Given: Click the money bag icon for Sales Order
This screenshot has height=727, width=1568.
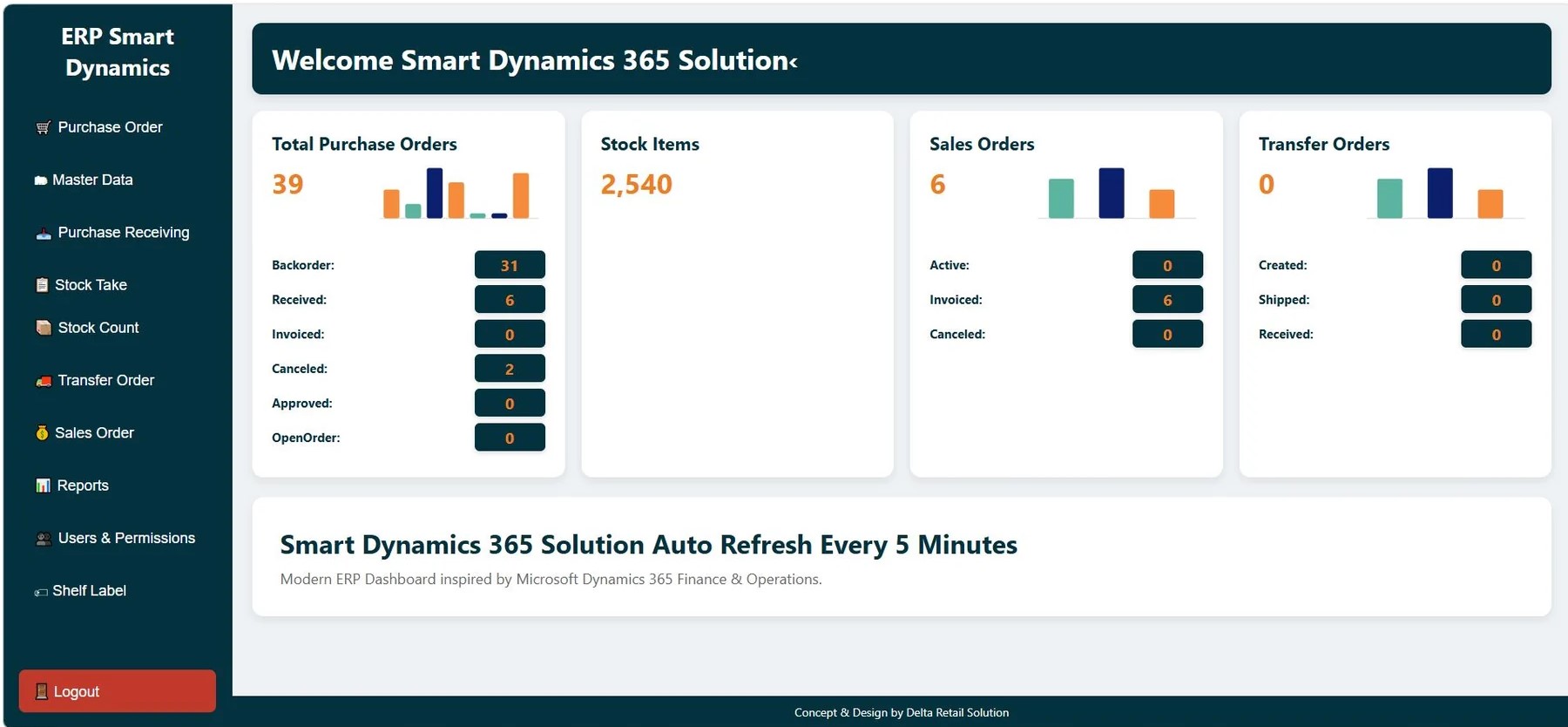Looking at the screenshot, I should coord(42,432).
